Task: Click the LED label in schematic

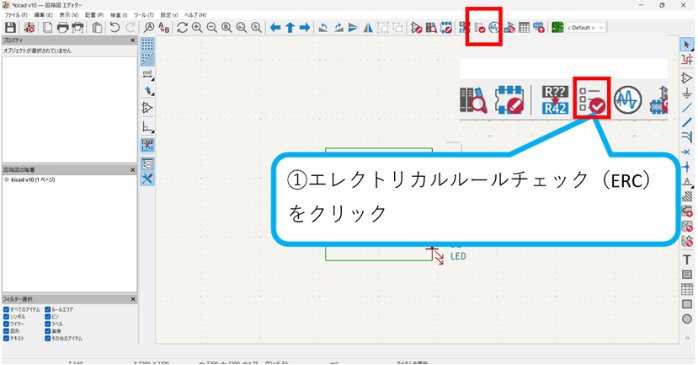Action: tap(458, 256)
